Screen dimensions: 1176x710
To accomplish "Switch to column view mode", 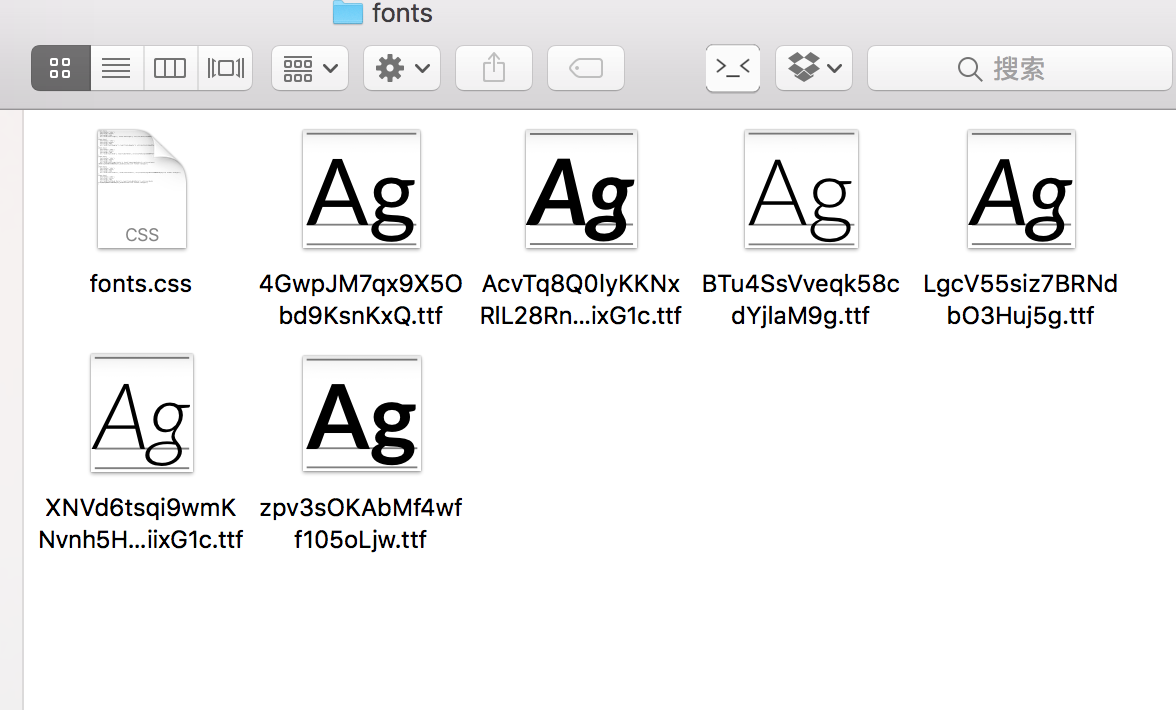I will (170, 68).
